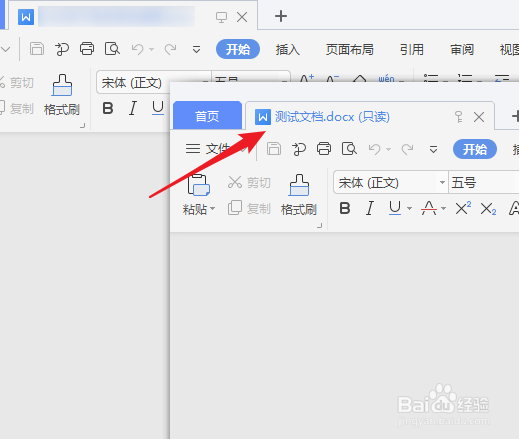Toggle Bold in back window ribbon

(108, 108)
